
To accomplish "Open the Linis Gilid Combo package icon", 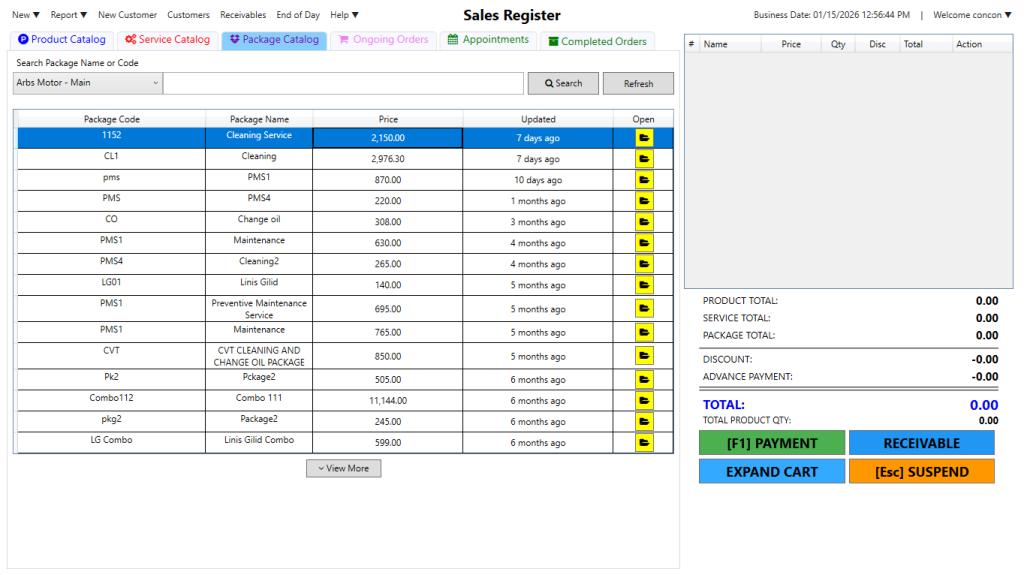I will (x=644, y=442).
